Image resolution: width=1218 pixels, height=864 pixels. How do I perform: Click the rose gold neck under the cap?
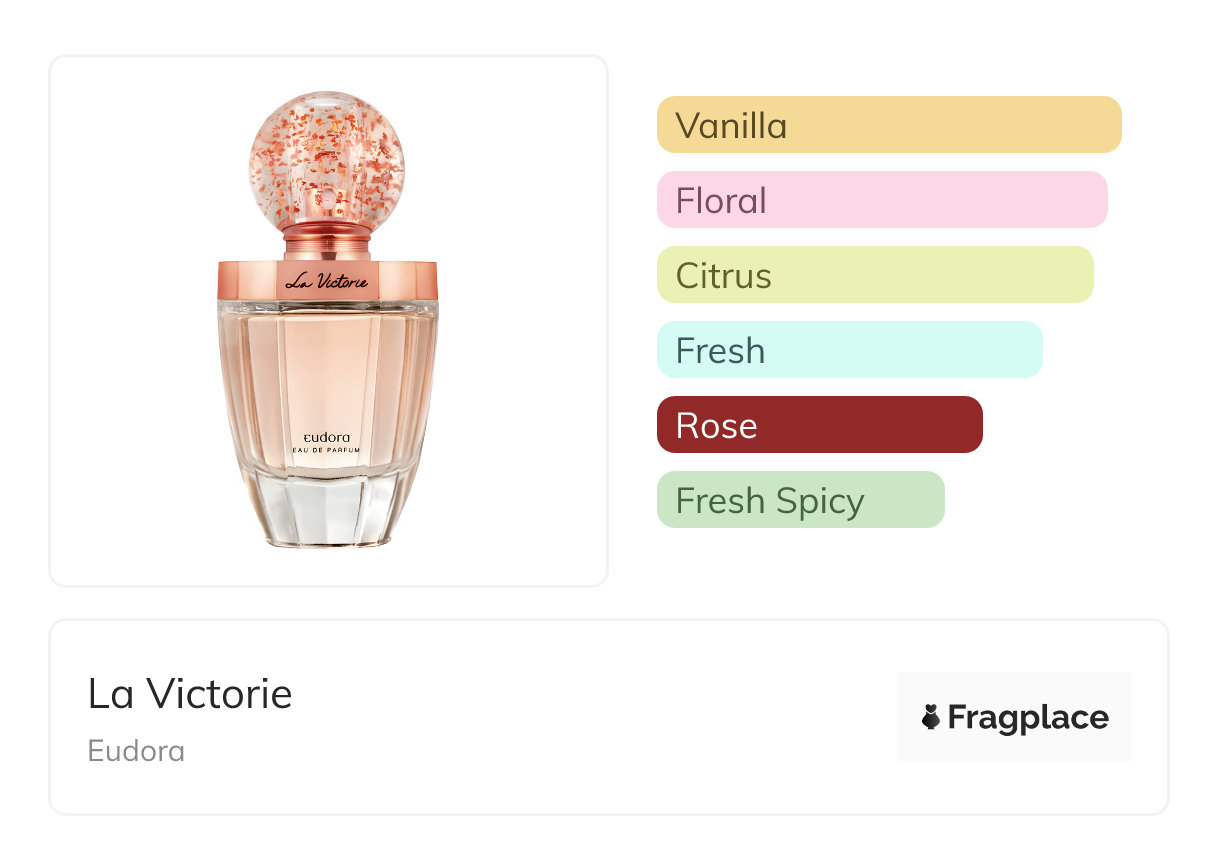tap(327, 241)
